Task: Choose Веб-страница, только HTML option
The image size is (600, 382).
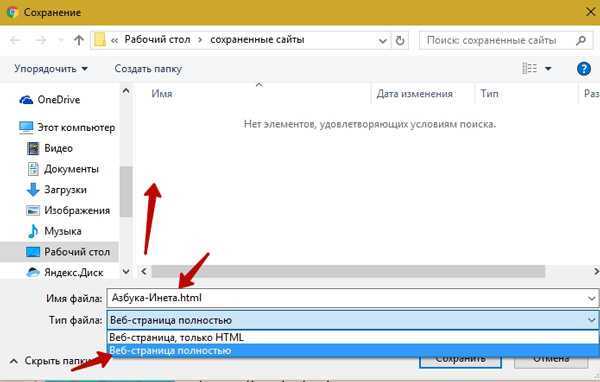Action: coord(353,337)
